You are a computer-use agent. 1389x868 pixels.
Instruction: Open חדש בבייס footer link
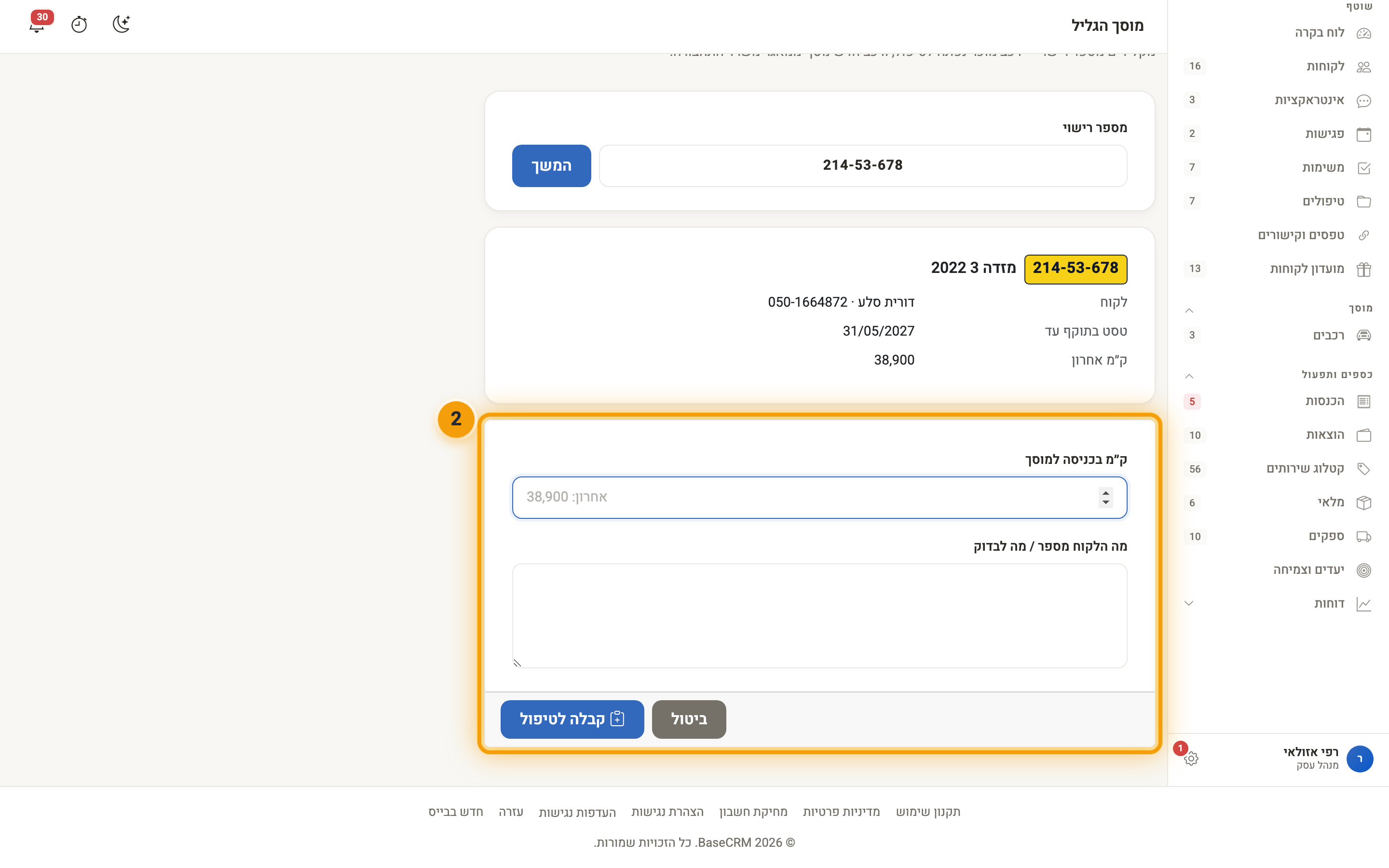tap(456, 812)
